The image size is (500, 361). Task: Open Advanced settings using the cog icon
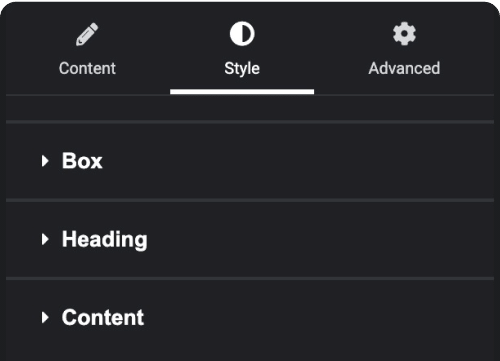click(404, 34)
